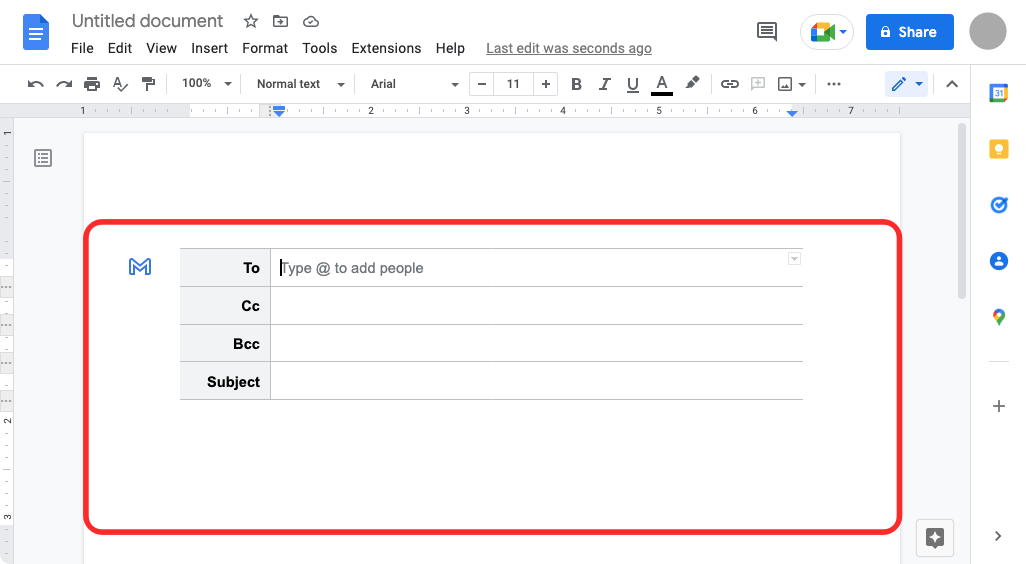Click the font size field showing 11
Image resolution: width=1026 pixels, height=564 pixels.
click(513, 84)
